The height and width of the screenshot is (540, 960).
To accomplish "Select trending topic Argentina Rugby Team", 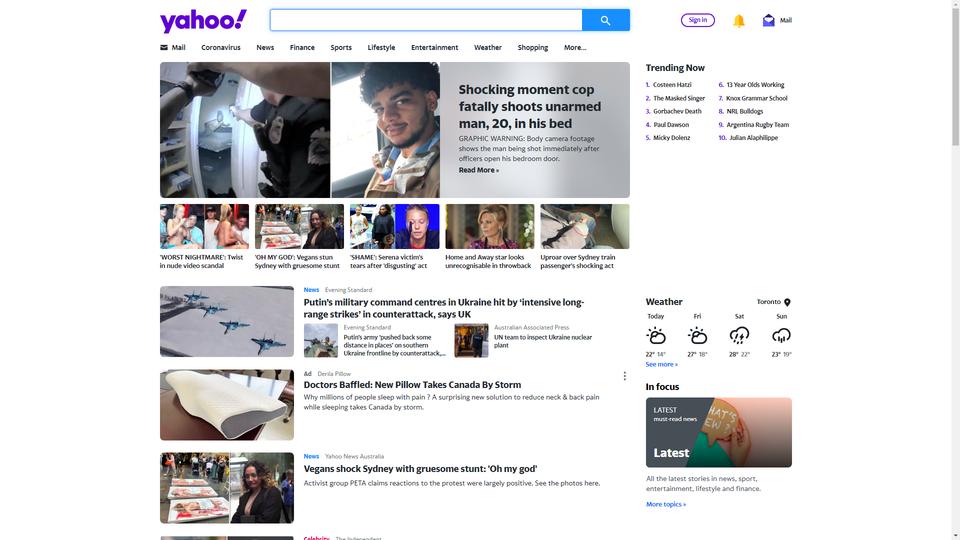I will tap(757, 125).
